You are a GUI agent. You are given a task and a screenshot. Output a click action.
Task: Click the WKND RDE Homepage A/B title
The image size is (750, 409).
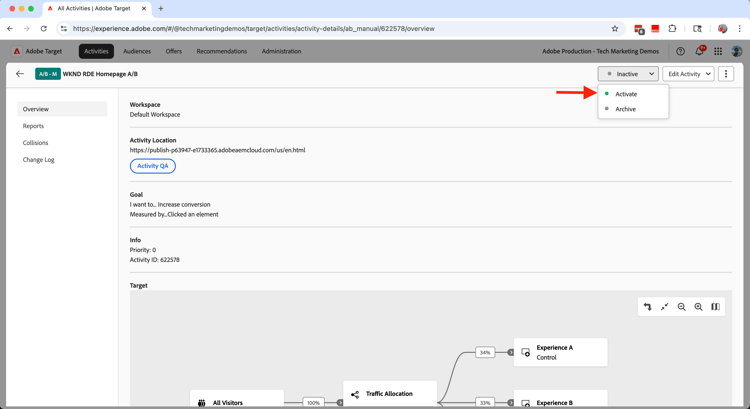point(100,74)
